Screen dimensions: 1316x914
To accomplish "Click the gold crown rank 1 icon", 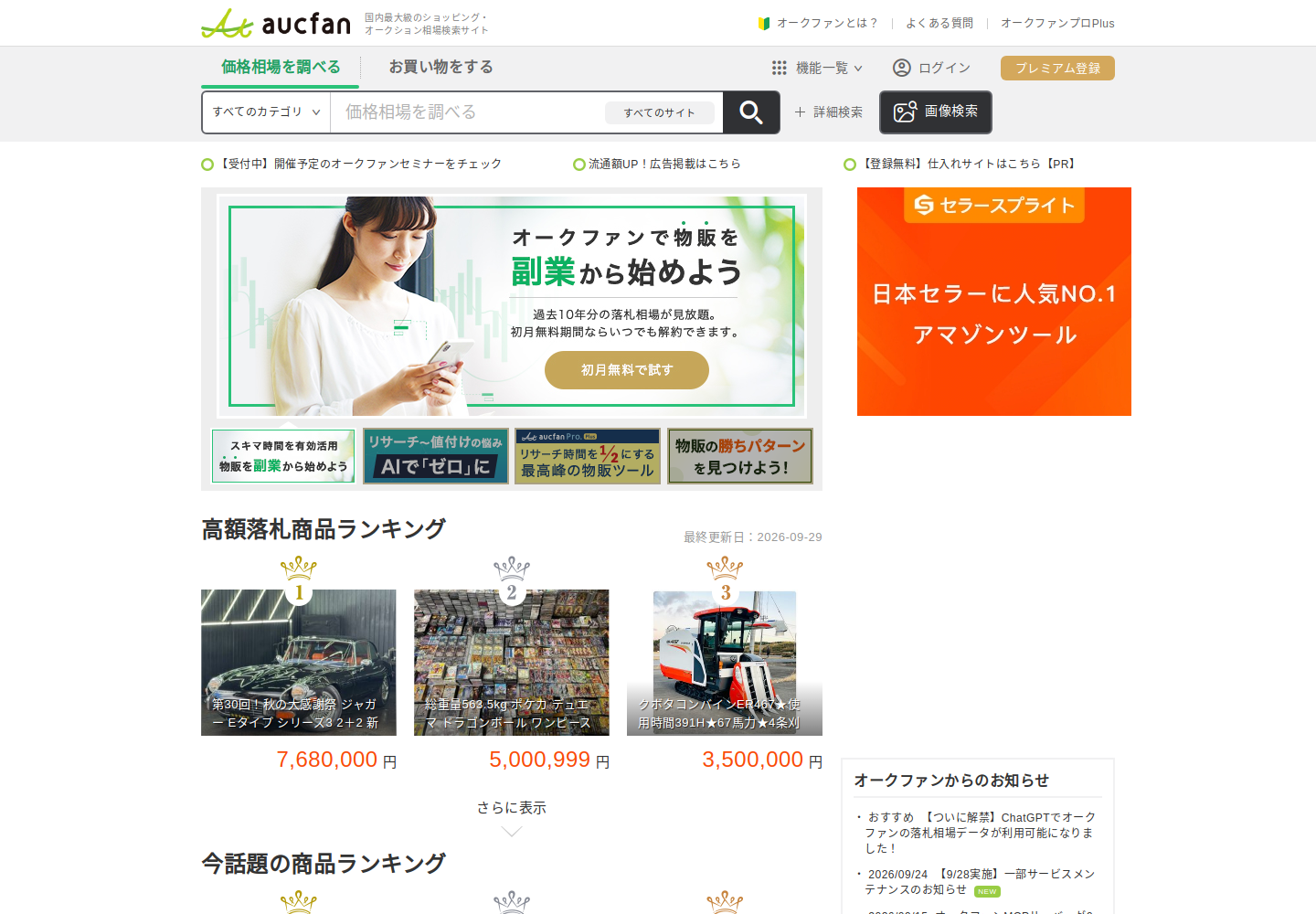I will point(299,579).
